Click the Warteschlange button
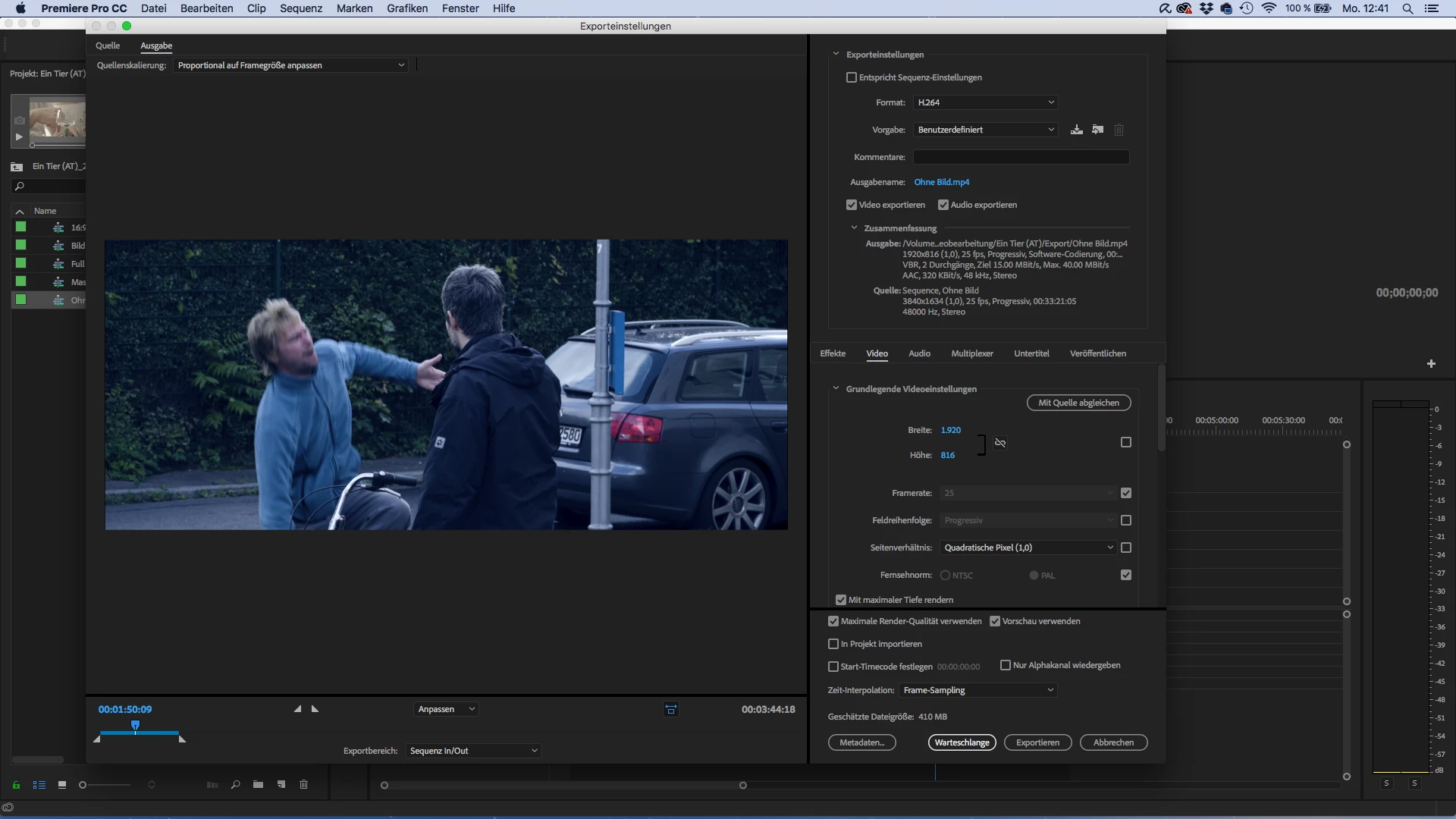1456x819 pixels. 962,742
